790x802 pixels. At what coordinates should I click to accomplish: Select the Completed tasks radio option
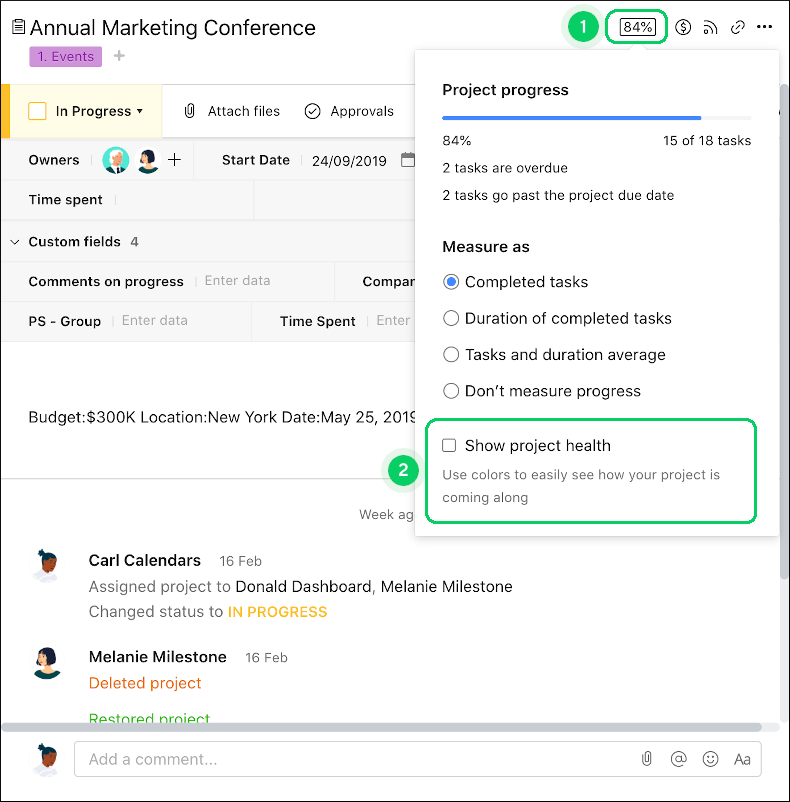pos(451,282)
